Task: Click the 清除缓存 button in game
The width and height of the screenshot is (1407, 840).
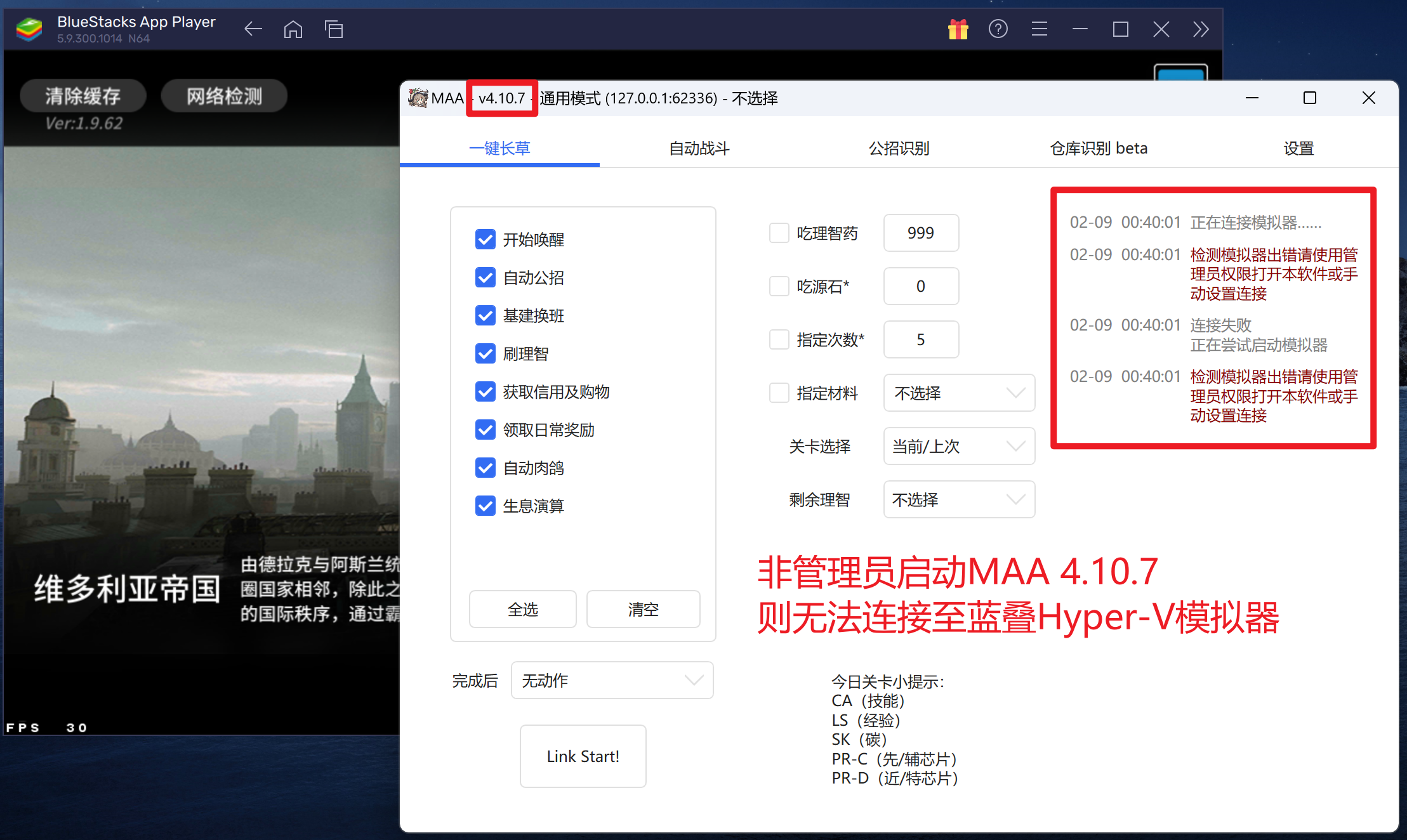Action: coord(83,96)
